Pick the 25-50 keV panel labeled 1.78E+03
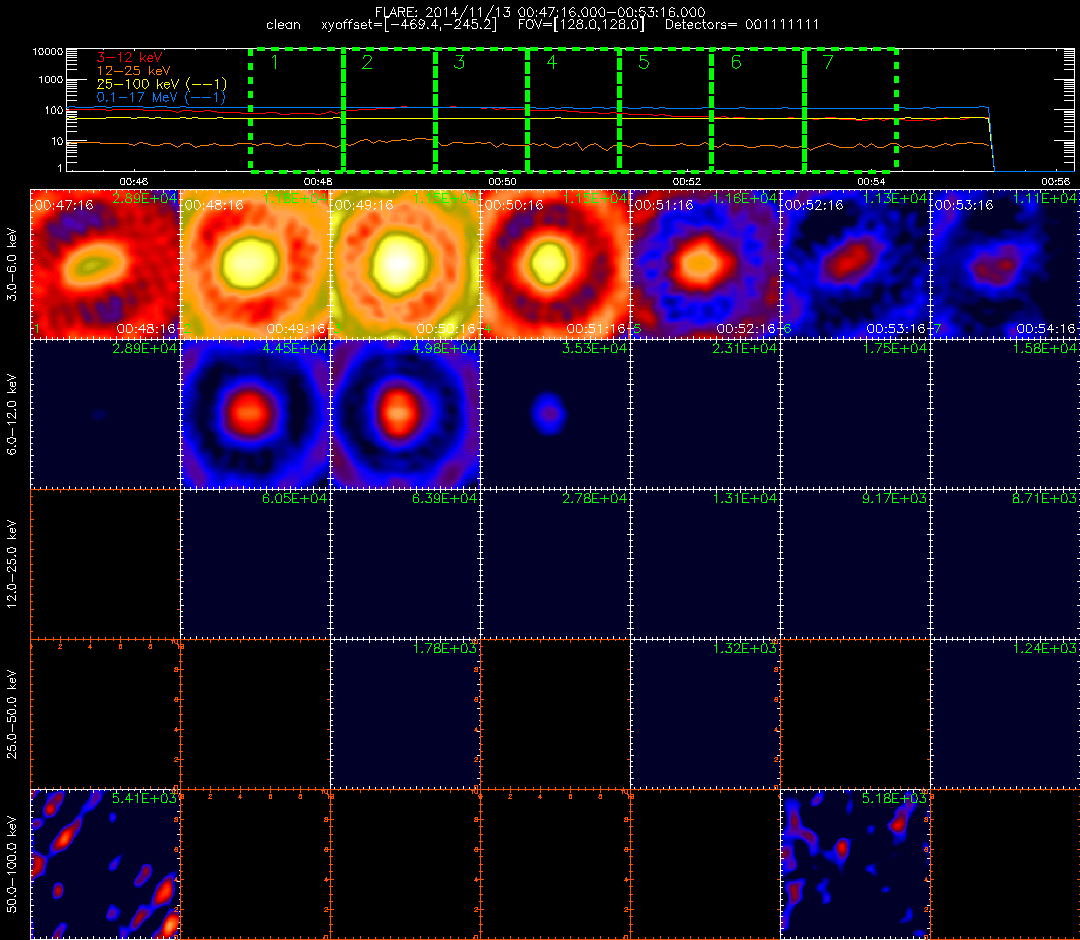The height and width of the screenshot is (940, 1080). click(x=405, y=715)
